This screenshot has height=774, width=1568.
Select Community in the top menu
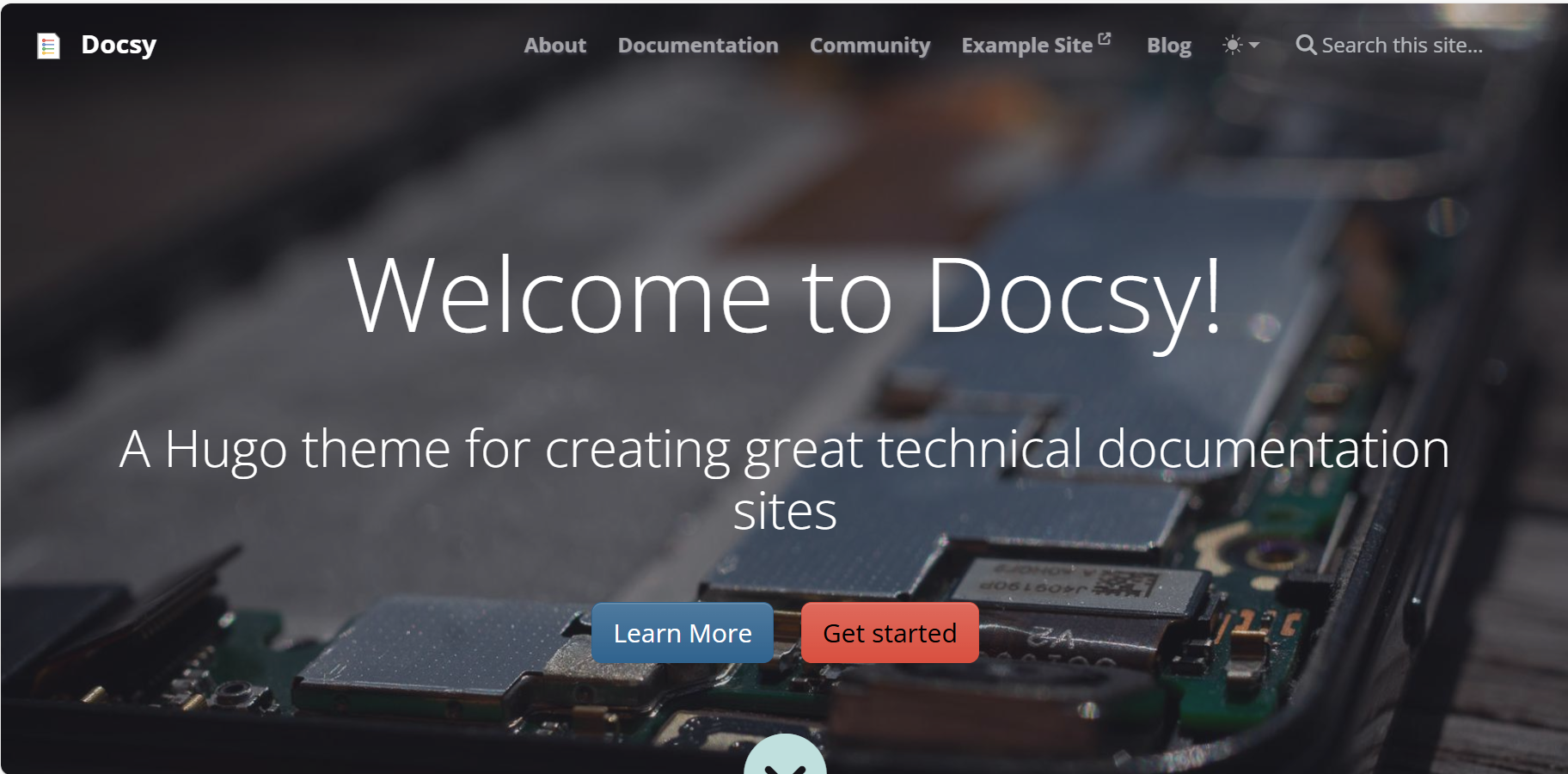pos(869,45)
